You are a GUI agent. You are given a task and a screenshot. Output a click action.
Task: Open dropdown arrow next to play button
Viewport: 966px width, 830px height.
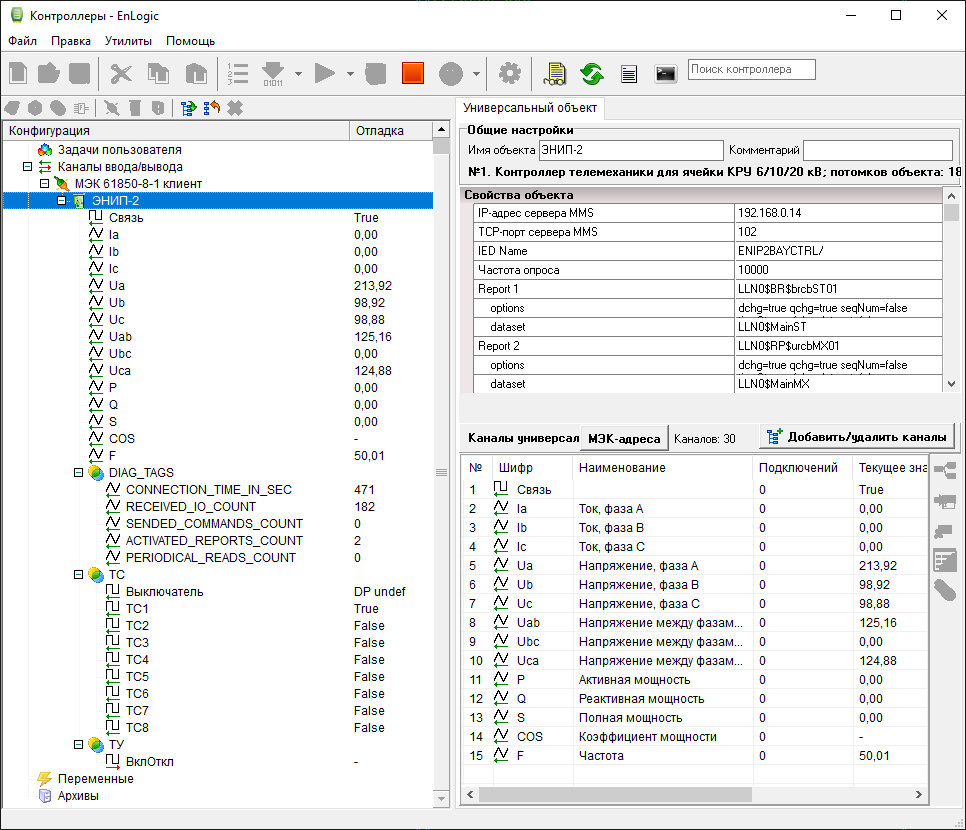pos(350,73)
